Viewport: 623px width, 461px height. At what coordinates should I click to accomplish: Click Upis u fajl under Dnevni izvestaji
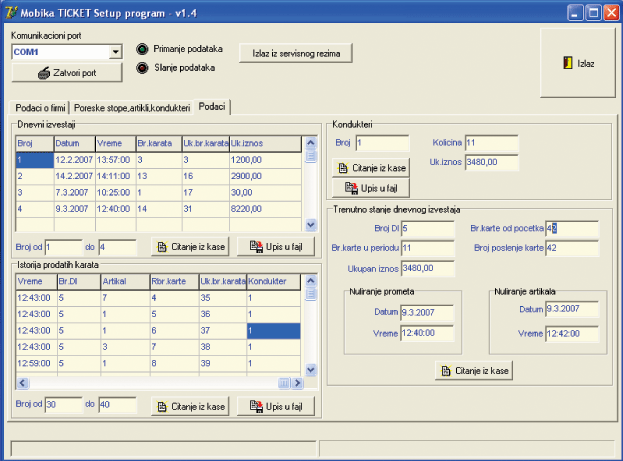click(275, 246)
